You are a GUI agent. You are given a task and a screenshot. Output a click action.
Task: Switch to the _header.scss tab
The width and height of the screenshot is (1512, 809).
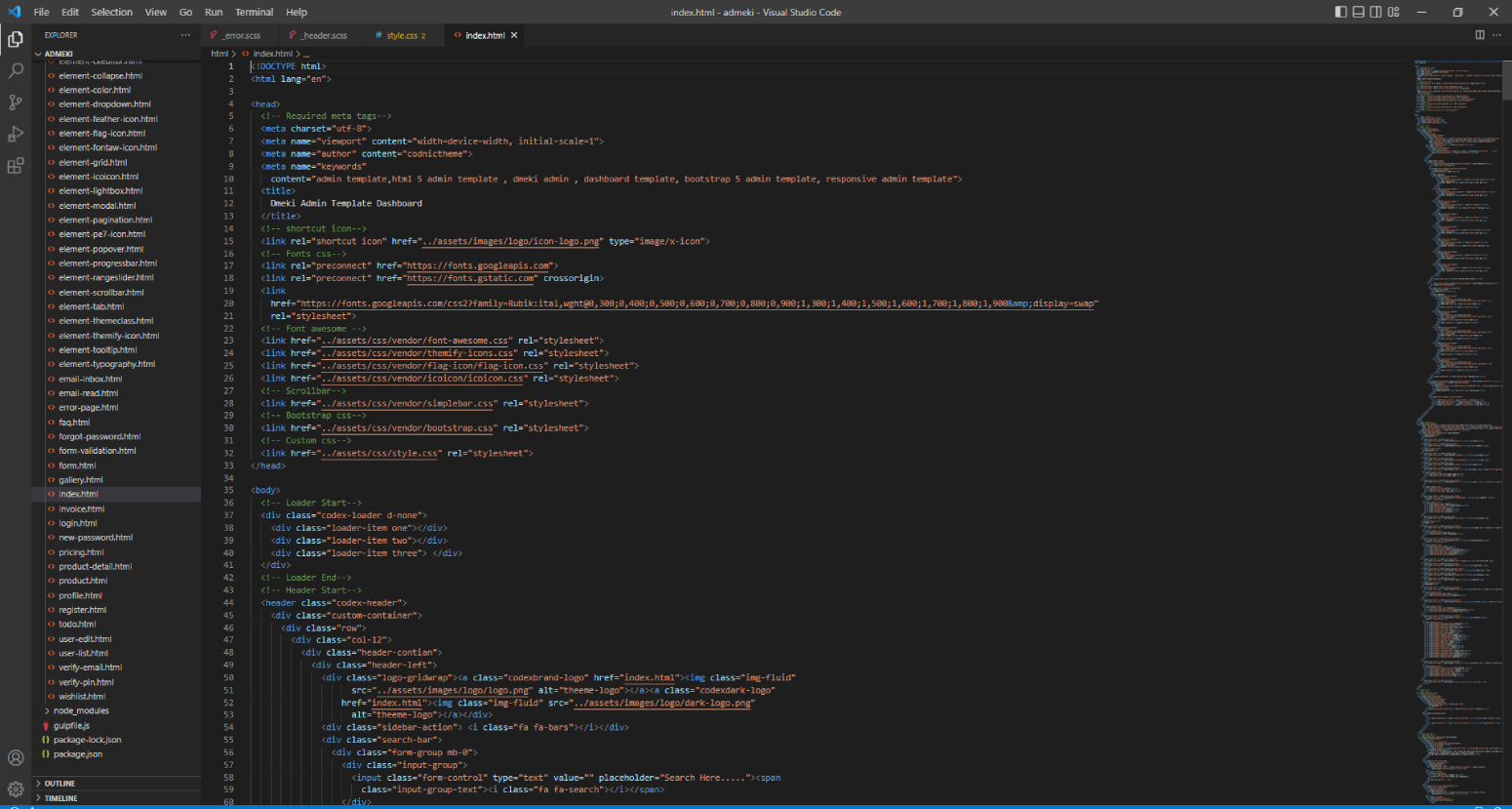click(x=324, y=35)
